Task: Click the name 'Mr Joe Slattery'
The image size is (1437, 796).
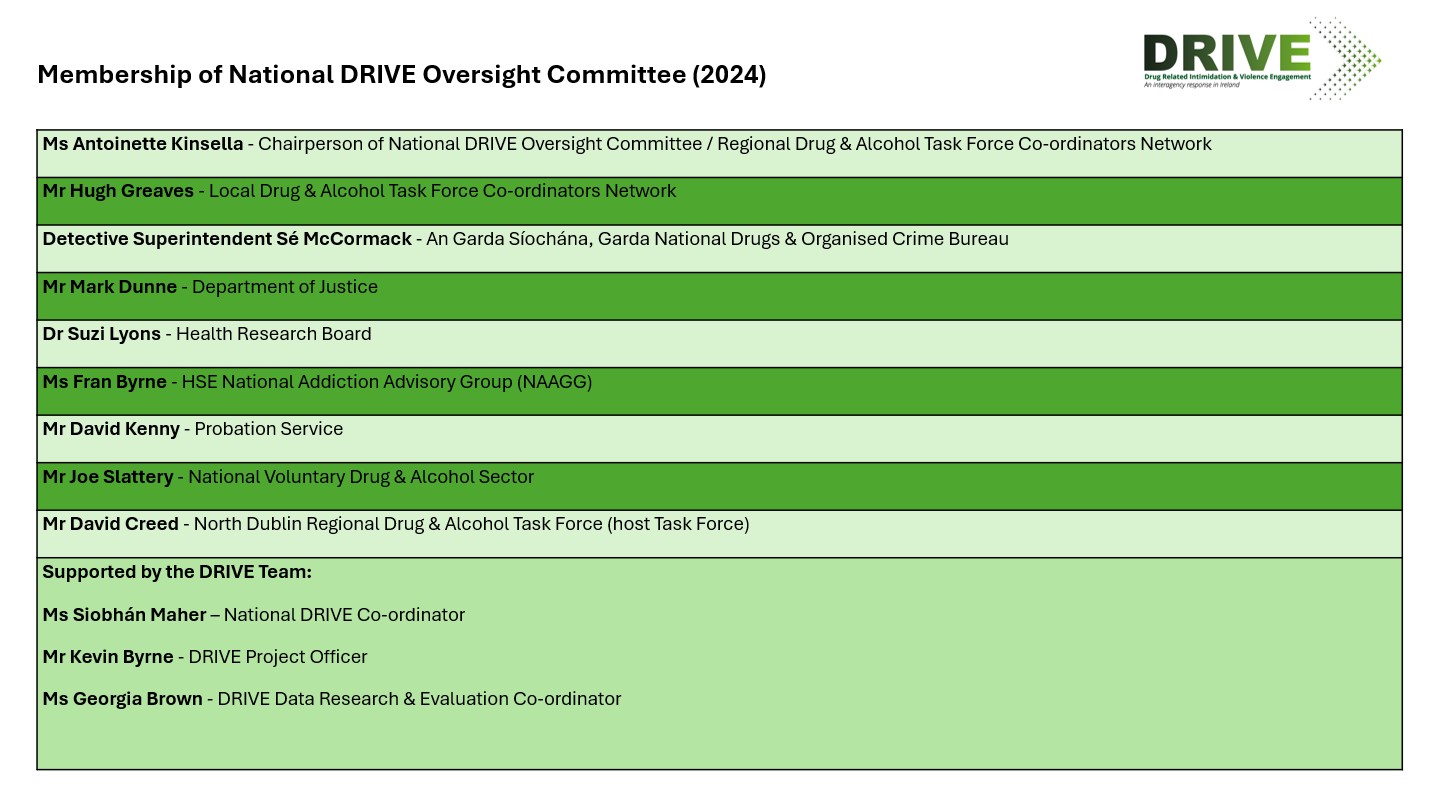Action: 108,477
